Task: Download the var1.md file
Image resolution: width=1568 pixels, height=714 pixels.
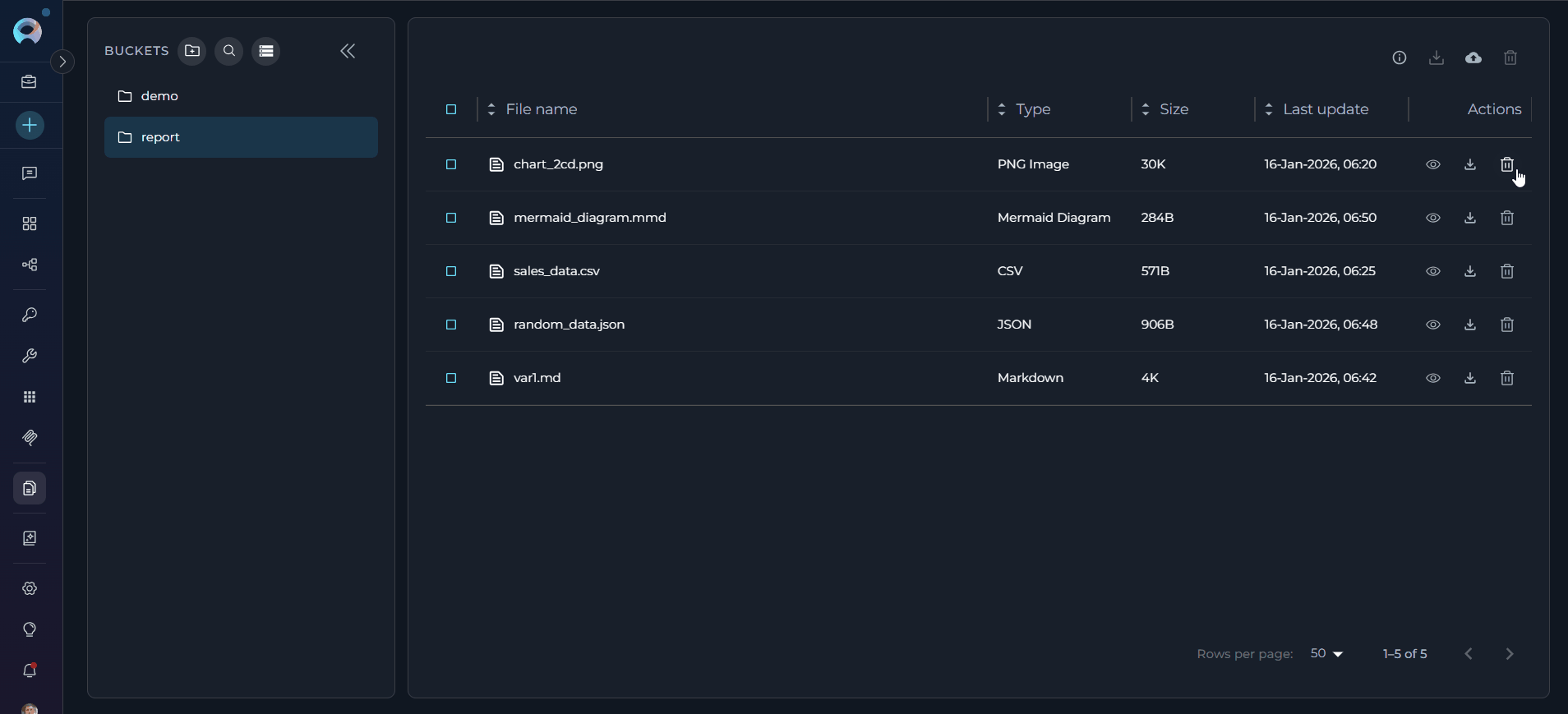Action: tap(1469, 378)
